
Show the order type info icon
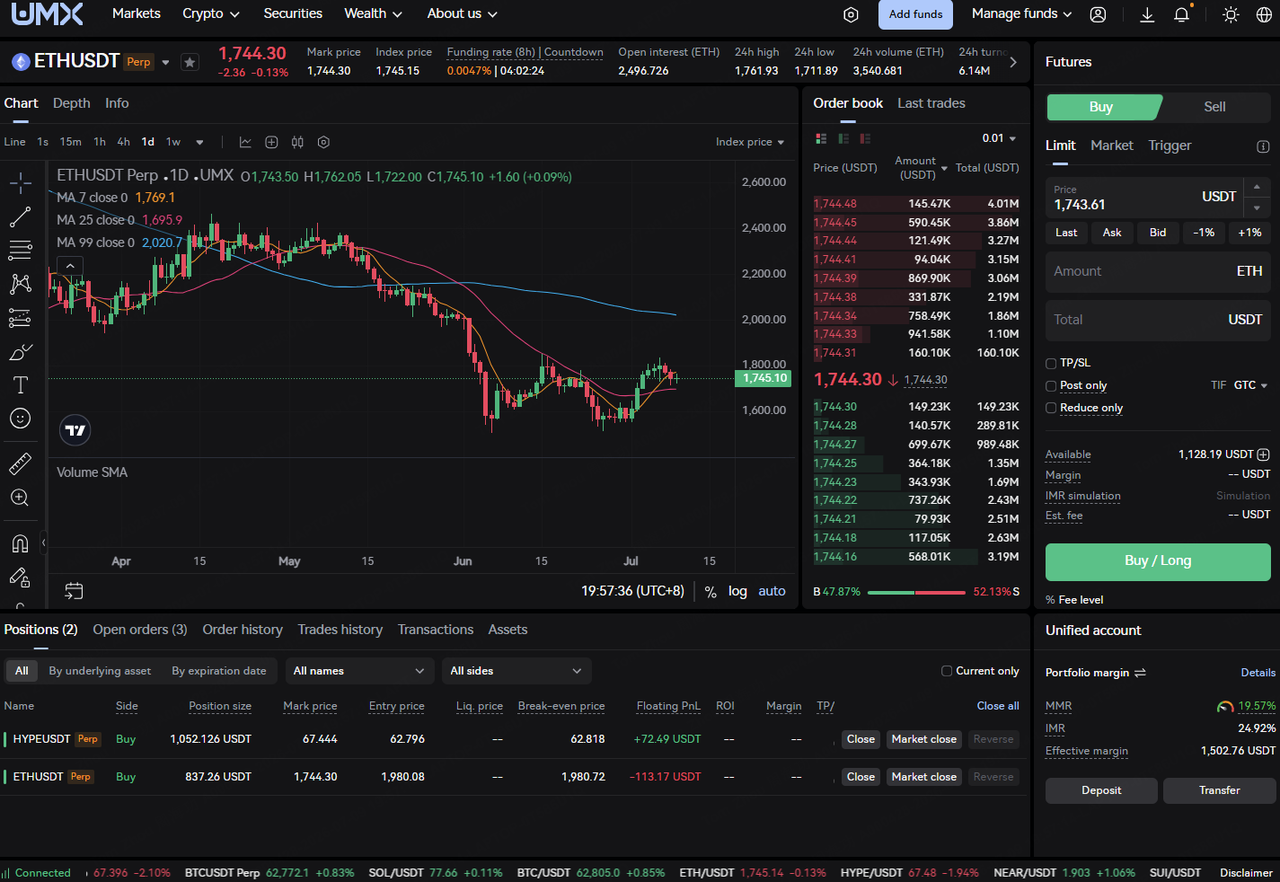coord(1263,146)
